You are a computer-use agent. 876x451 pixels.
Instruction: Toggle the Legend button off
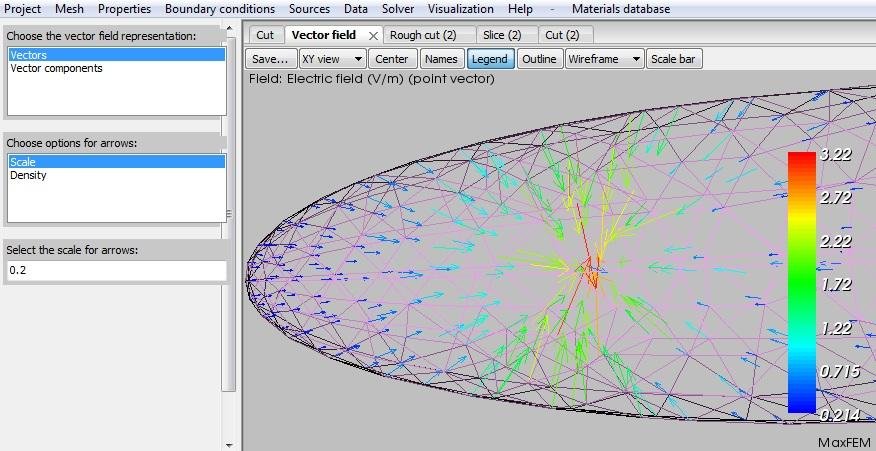click(x=490, y=59)
